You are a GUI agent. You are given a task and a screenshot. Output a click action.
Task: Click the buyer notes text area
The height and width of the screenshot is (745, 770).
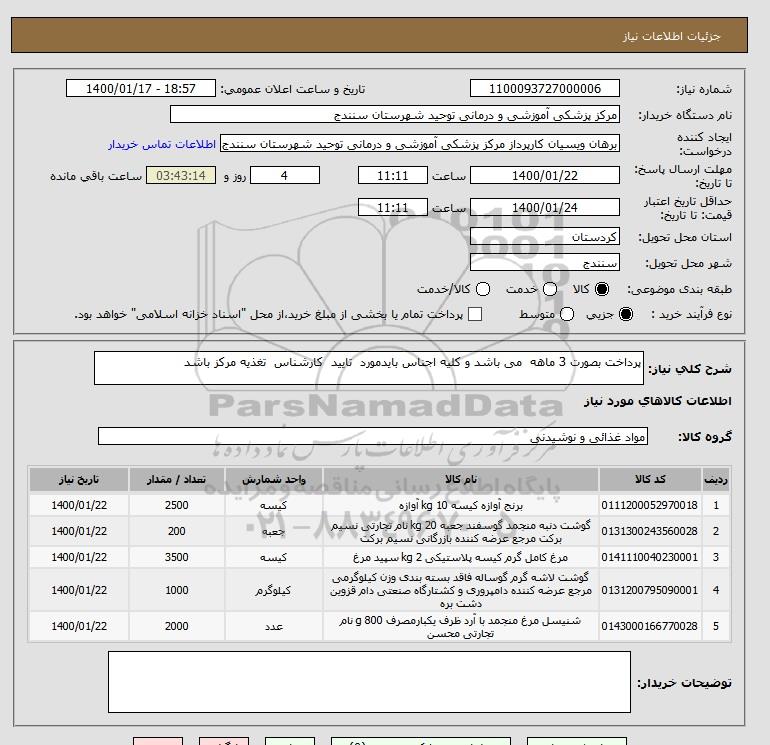tap(369, 682)
